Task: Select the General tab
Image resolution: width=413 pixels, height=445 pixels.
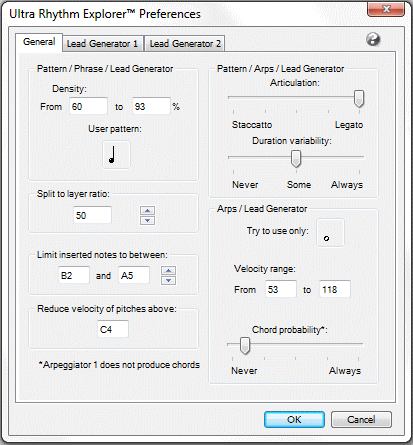Action: pos(39,42)
